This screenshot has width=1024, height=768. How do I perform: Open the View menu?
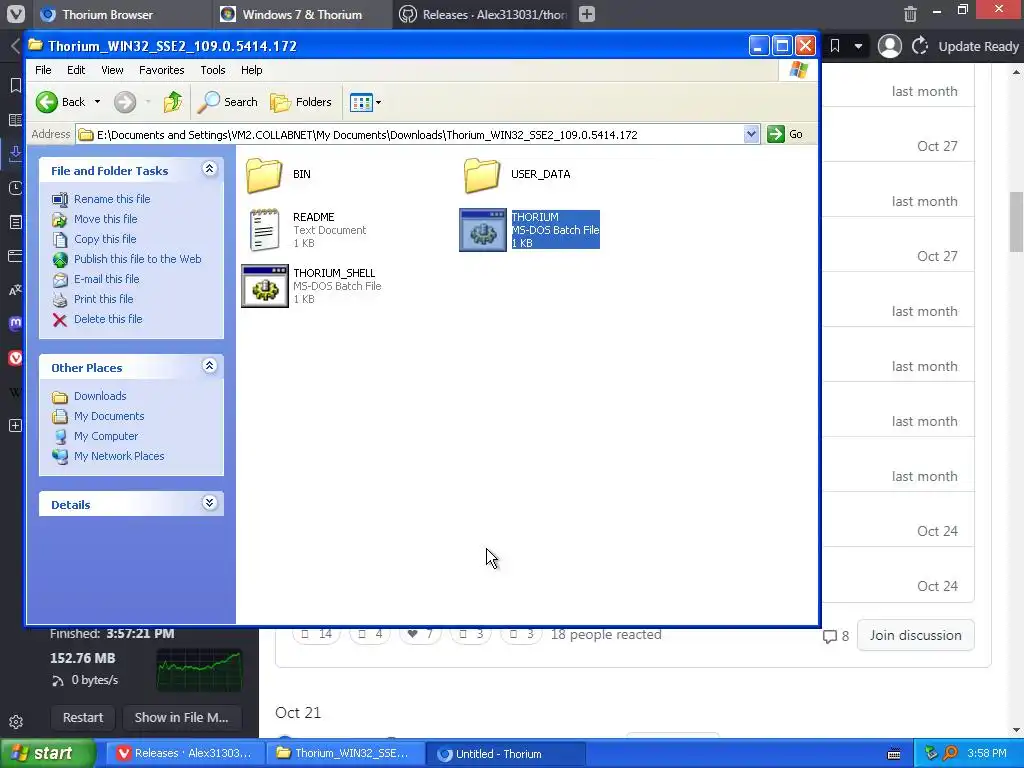point(112,70)
